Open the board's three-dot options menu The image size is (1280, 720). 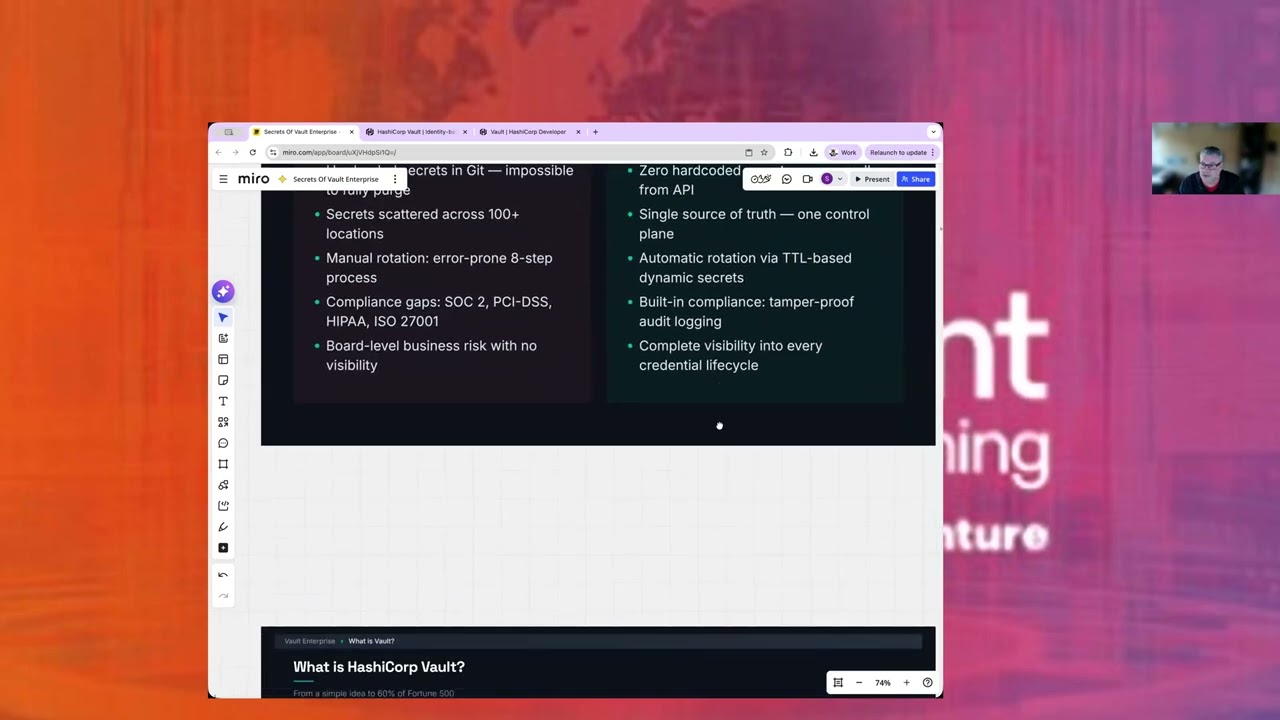[x=395, y=179]
